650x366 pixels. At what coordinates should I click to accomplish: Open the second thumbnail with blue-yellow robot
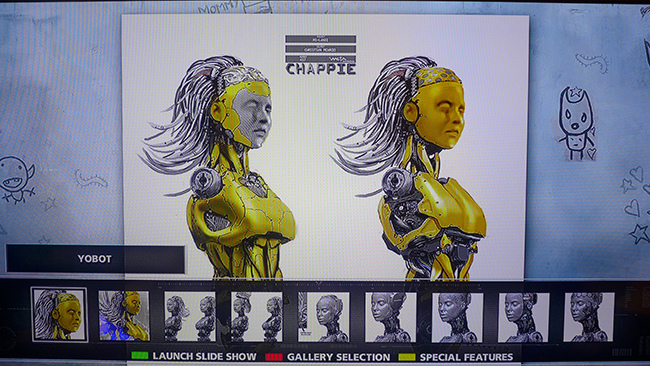(124, 316)
